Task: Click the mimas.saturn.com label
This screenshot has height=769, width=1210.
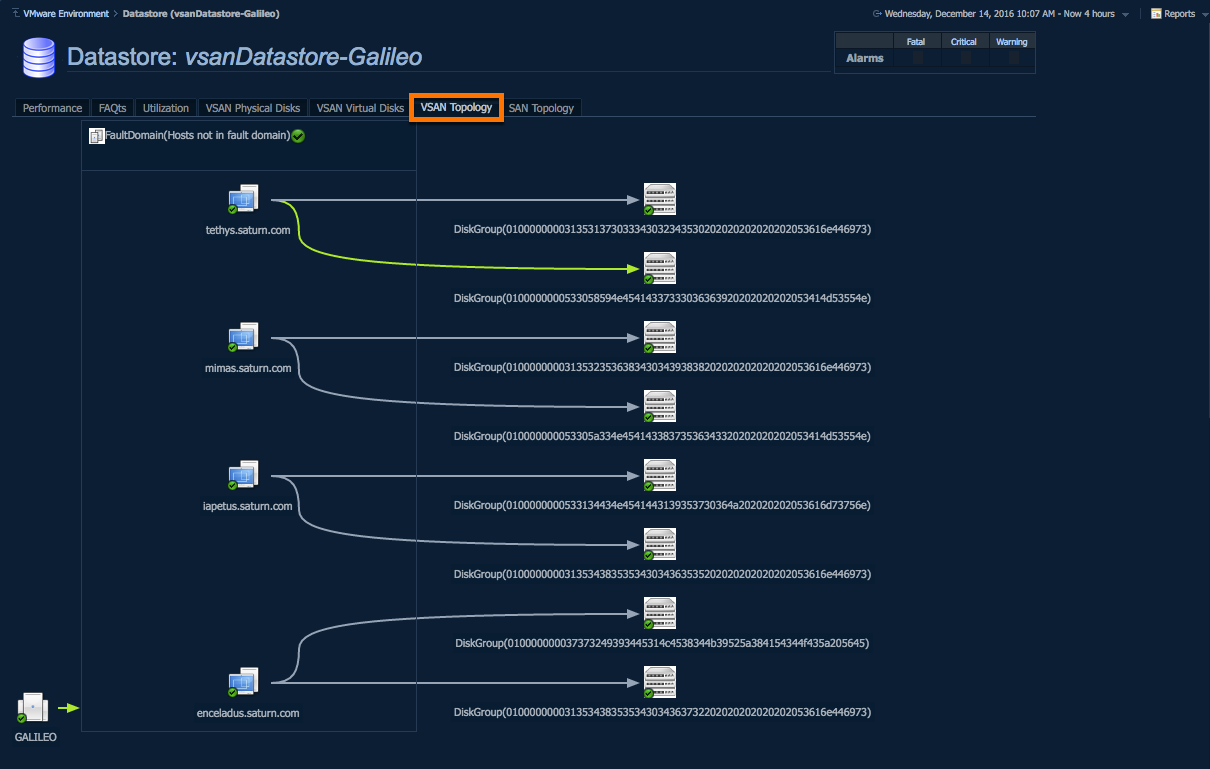Action: click(248, 368)
